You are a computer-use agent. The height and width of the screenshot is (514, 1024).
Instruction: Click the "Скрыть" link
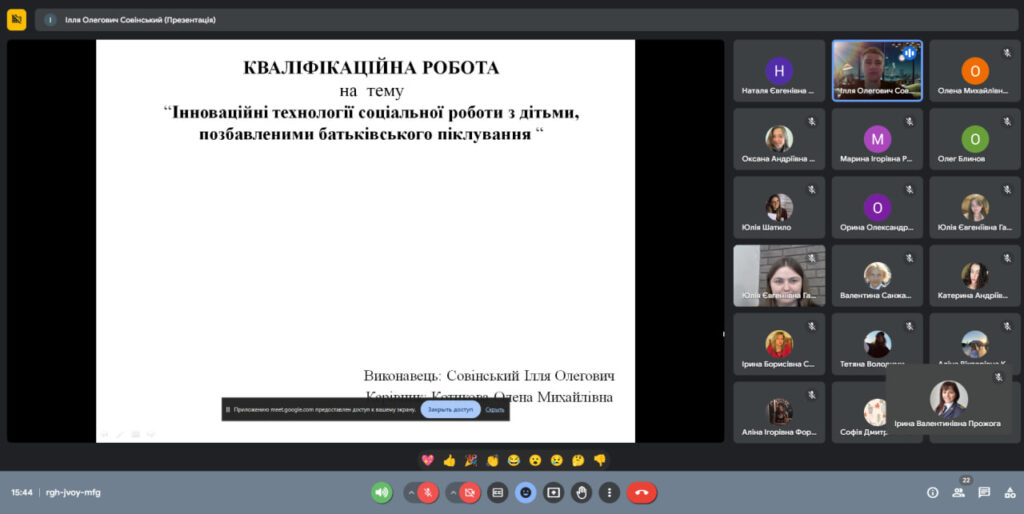tap(495, 409)
